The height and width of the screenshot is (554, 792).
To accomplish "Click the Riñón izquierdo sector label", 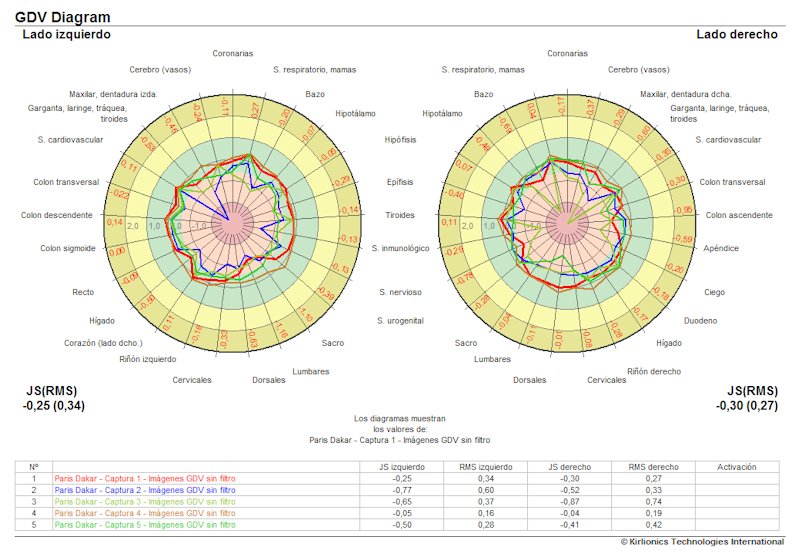I will 147,359.
